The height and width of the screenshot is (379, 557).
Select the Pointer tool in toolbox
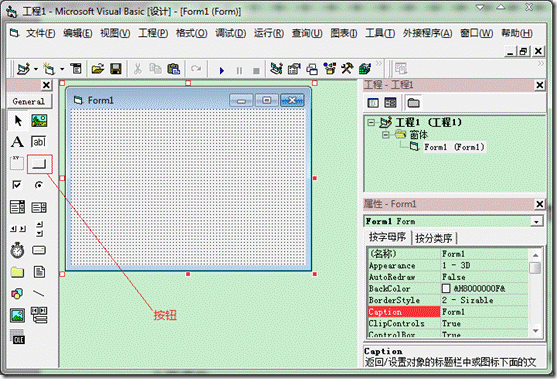(18, 121)
